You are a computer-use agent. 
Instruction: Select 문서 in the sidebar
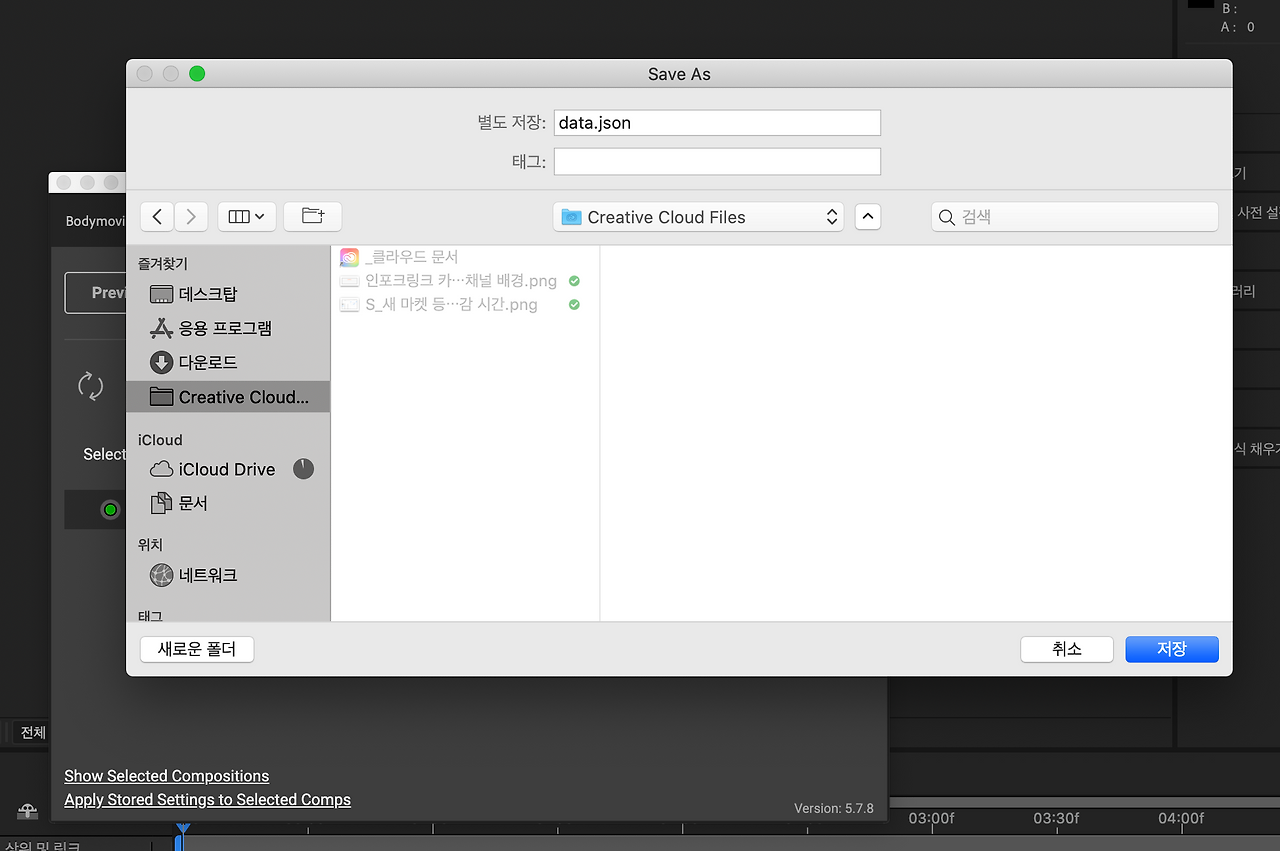point(228,503)
